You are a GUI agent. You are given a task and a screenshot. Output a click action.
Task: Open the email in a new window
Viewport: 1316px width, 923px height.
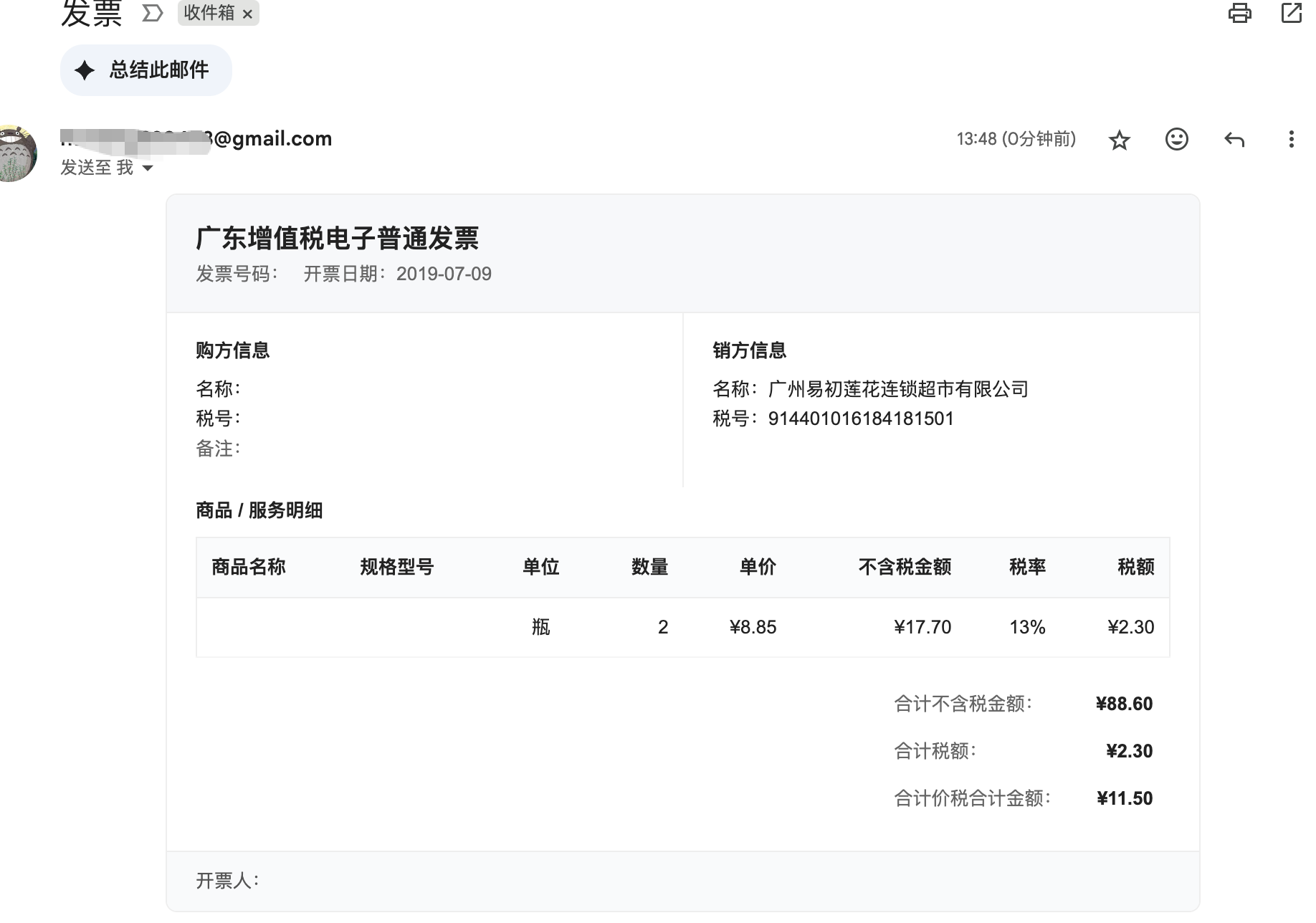tap(1291, 13)
